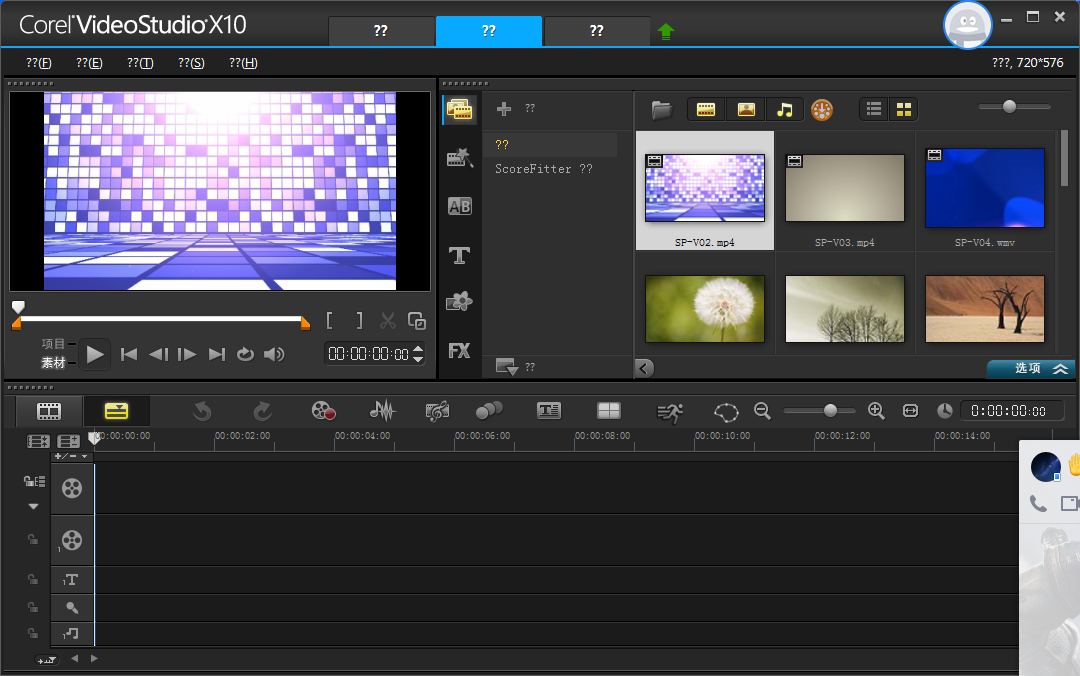Open the Time Remapping running-man icon

(669, 412)
